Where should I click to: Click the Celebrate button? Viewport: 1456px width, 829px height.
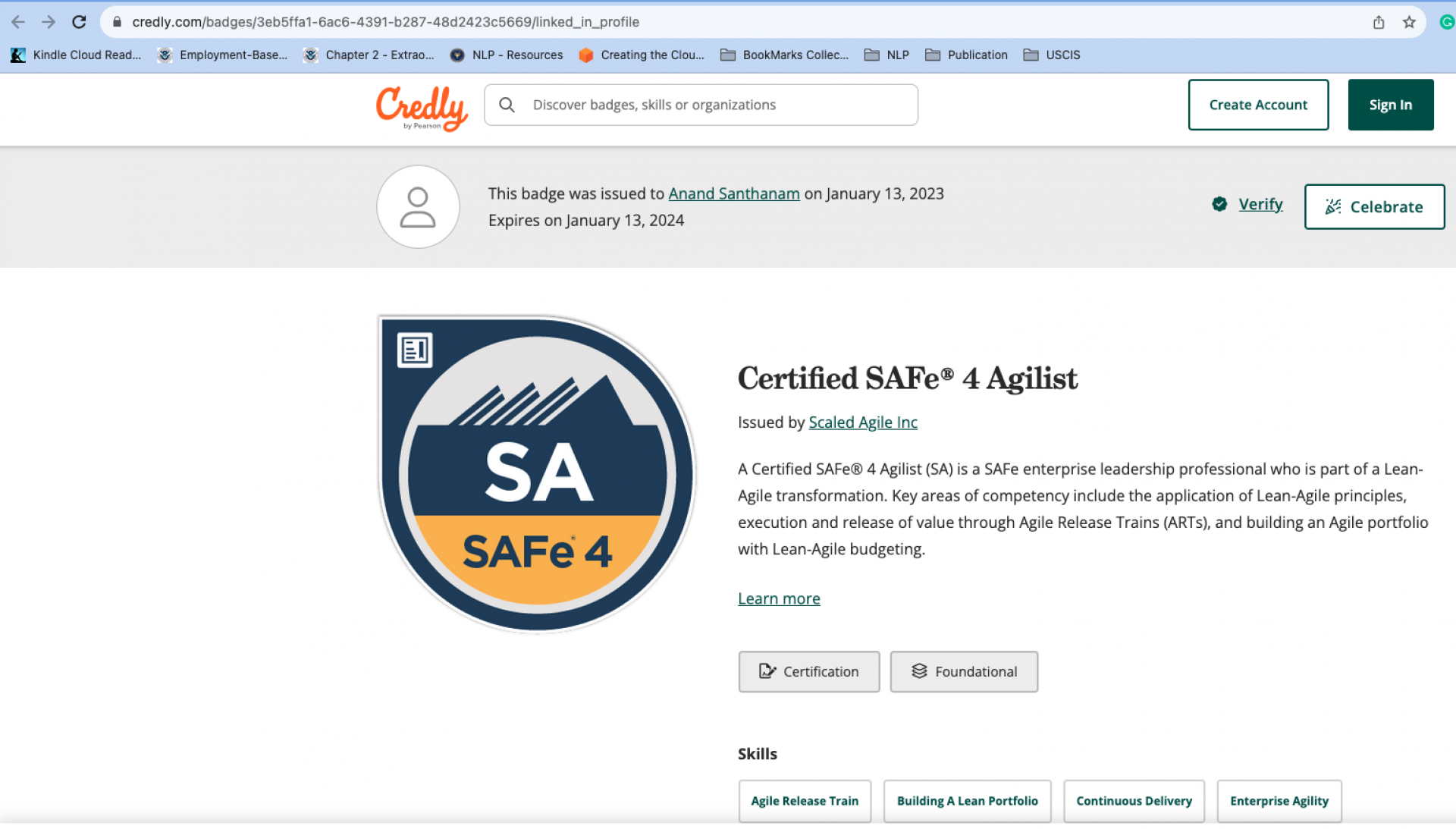1374,206
